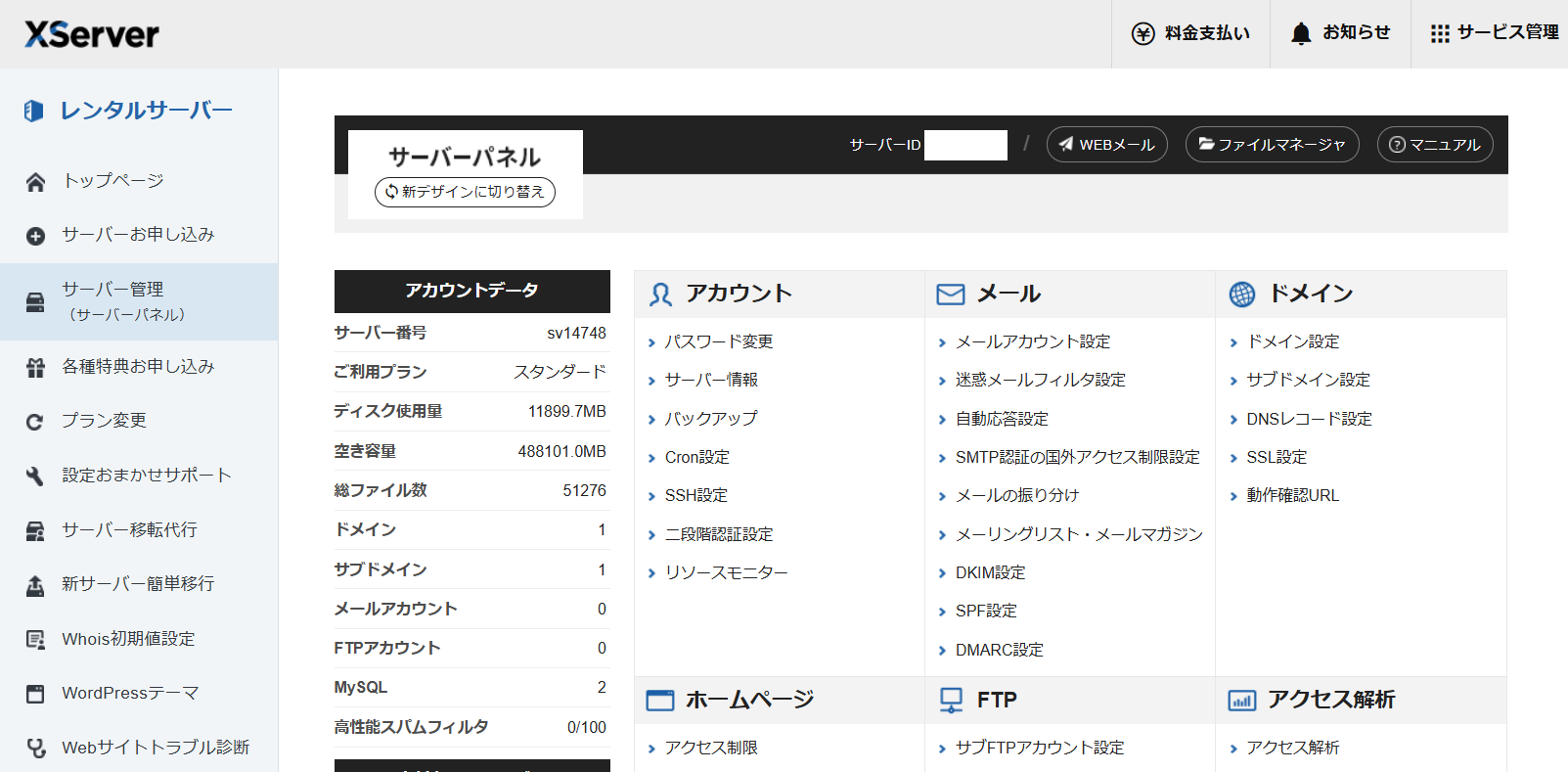Click the home icon beside トップページ
The width and height of the screenshot is (1568, 772).
coord(35,182)
